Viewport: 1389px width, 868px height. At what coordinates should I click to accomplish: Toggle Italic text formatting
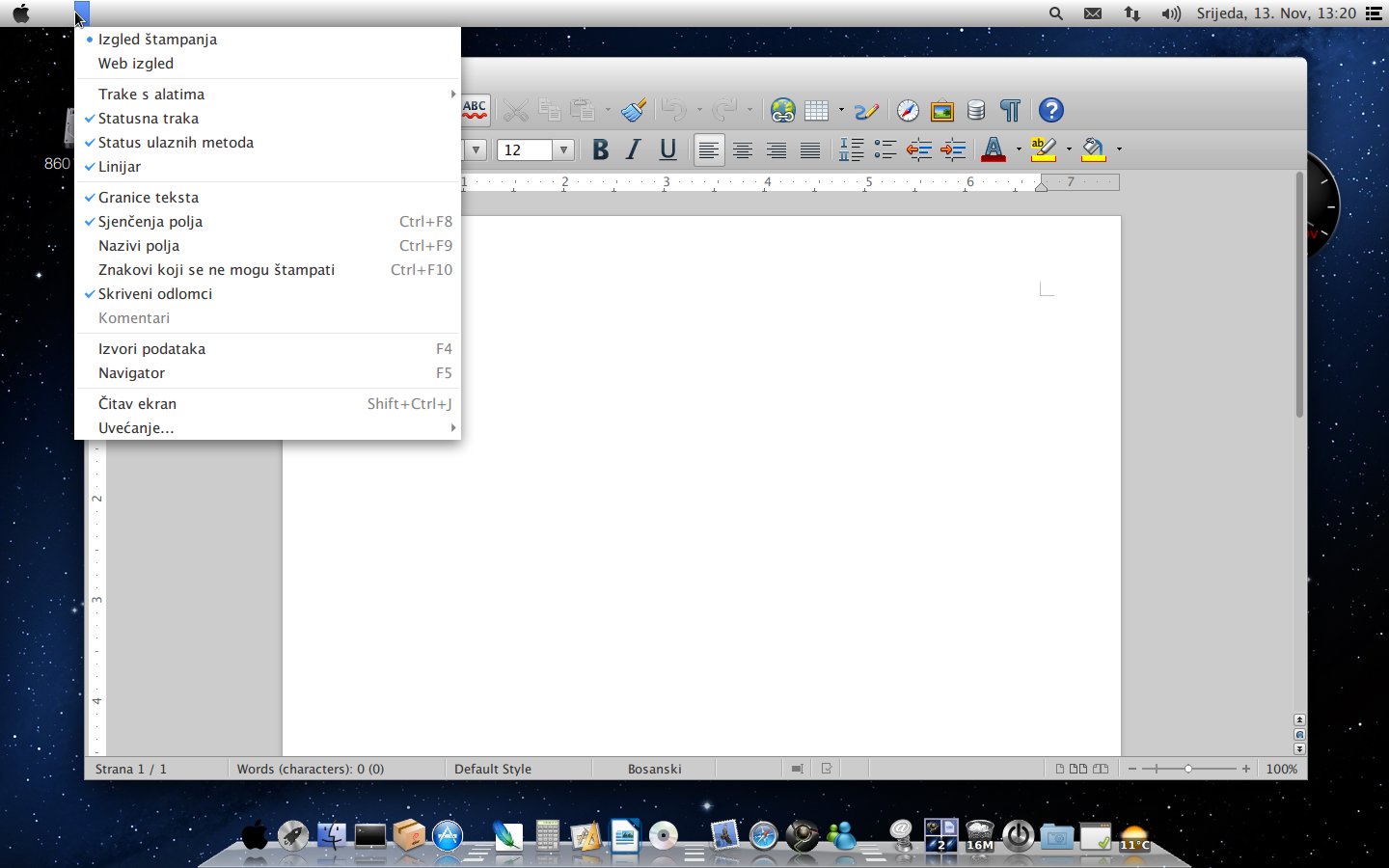pyautogui.click(x=634, y=149)
